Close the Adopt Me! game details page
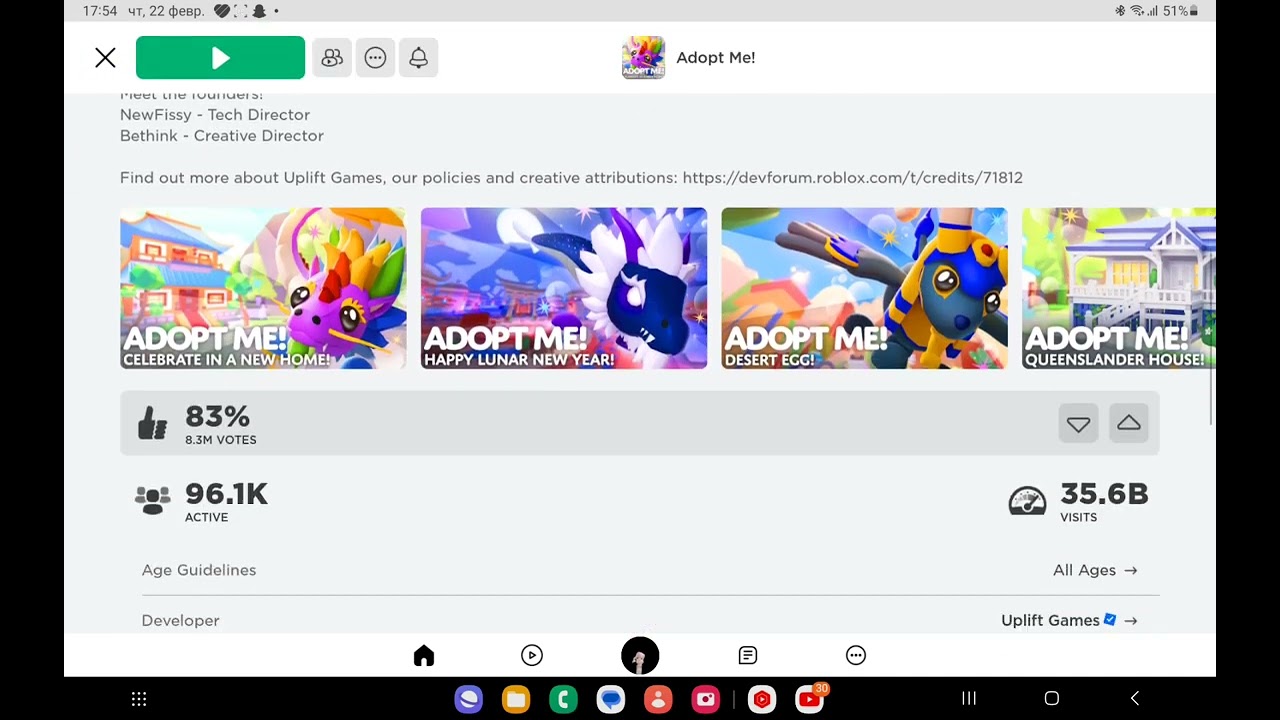The image size is (1280, 720). coord(105,58)
